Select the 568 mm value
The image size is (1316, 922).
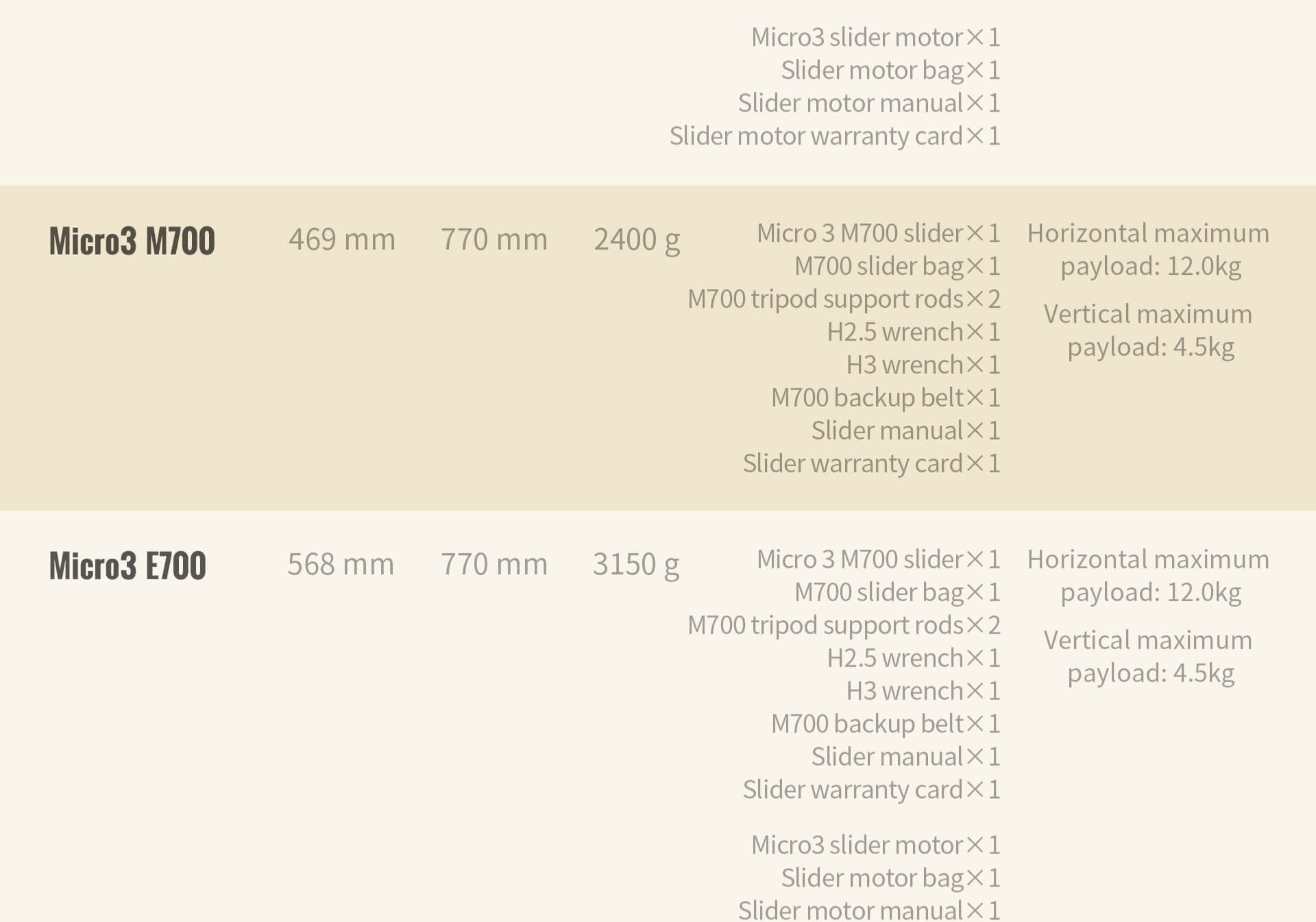(x=341, y=564)
